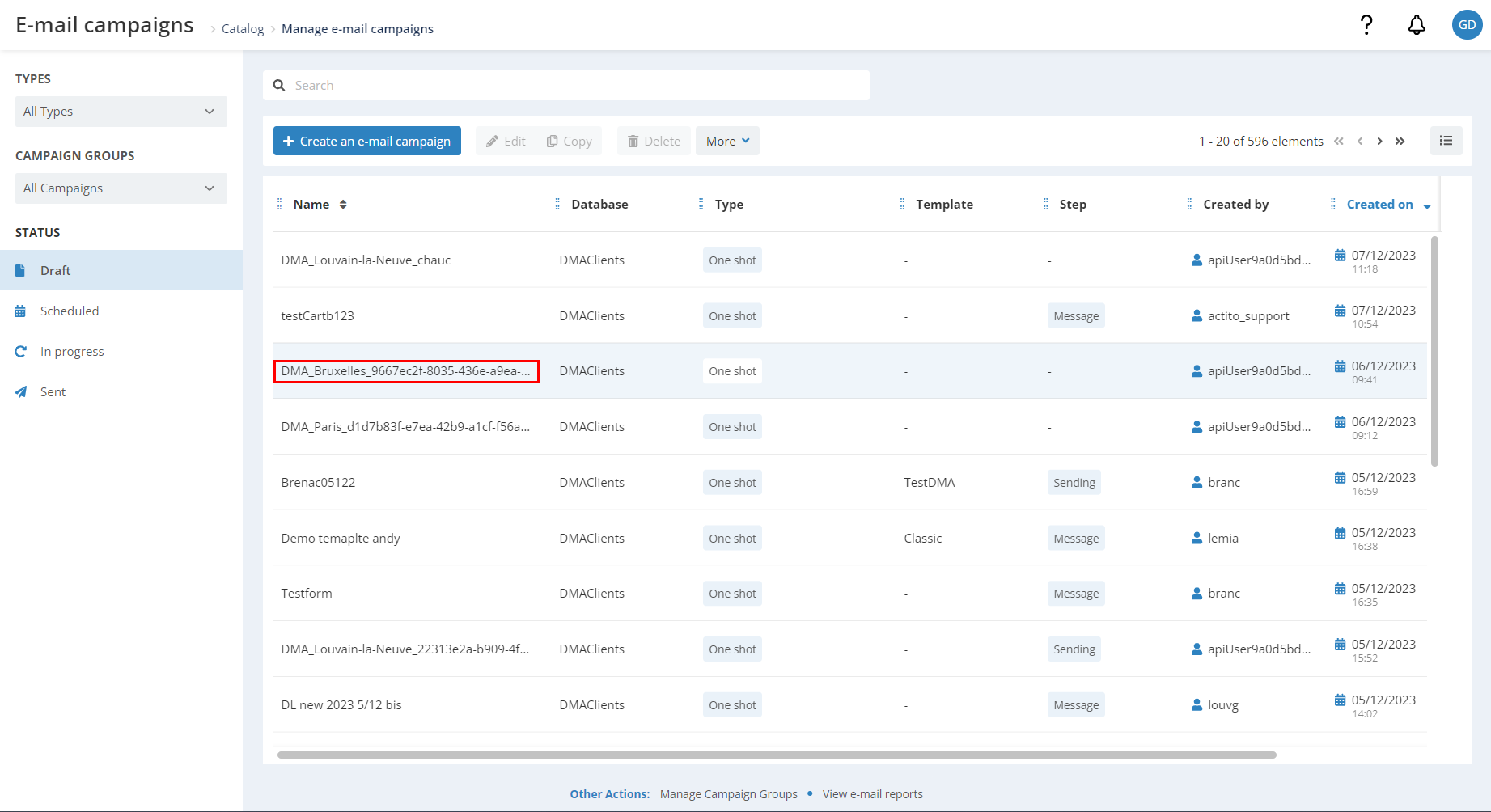Select the Scheduled status filter
The height and width of the screenshot is (812, 1491).
121,311
